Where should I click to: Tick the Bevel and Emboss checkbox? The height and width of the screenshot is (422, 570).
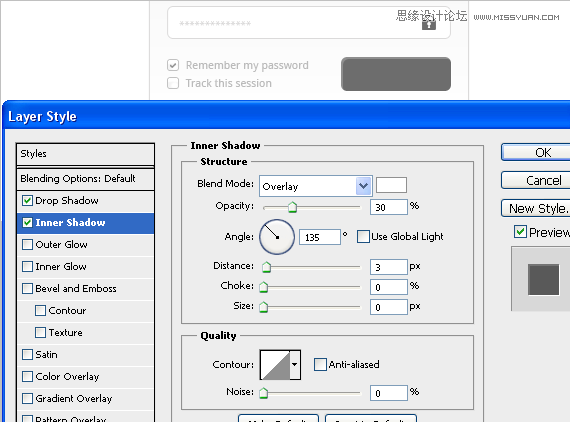(27, 289)
